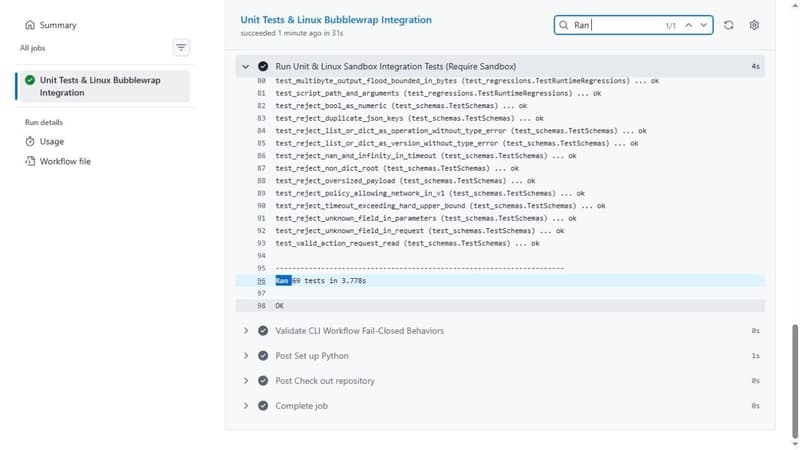Open the jobs filter icon button

181,47
